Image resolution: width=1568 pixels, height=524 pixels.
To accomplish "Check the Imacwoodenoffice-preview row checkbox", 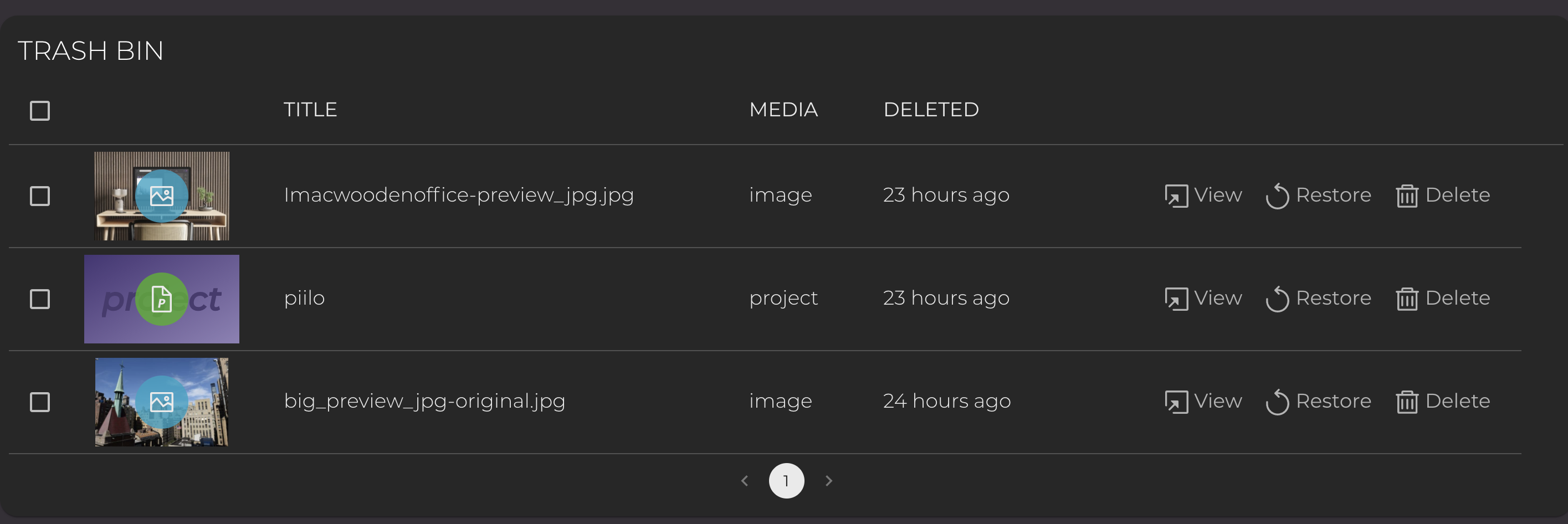I will coord(40,196).
